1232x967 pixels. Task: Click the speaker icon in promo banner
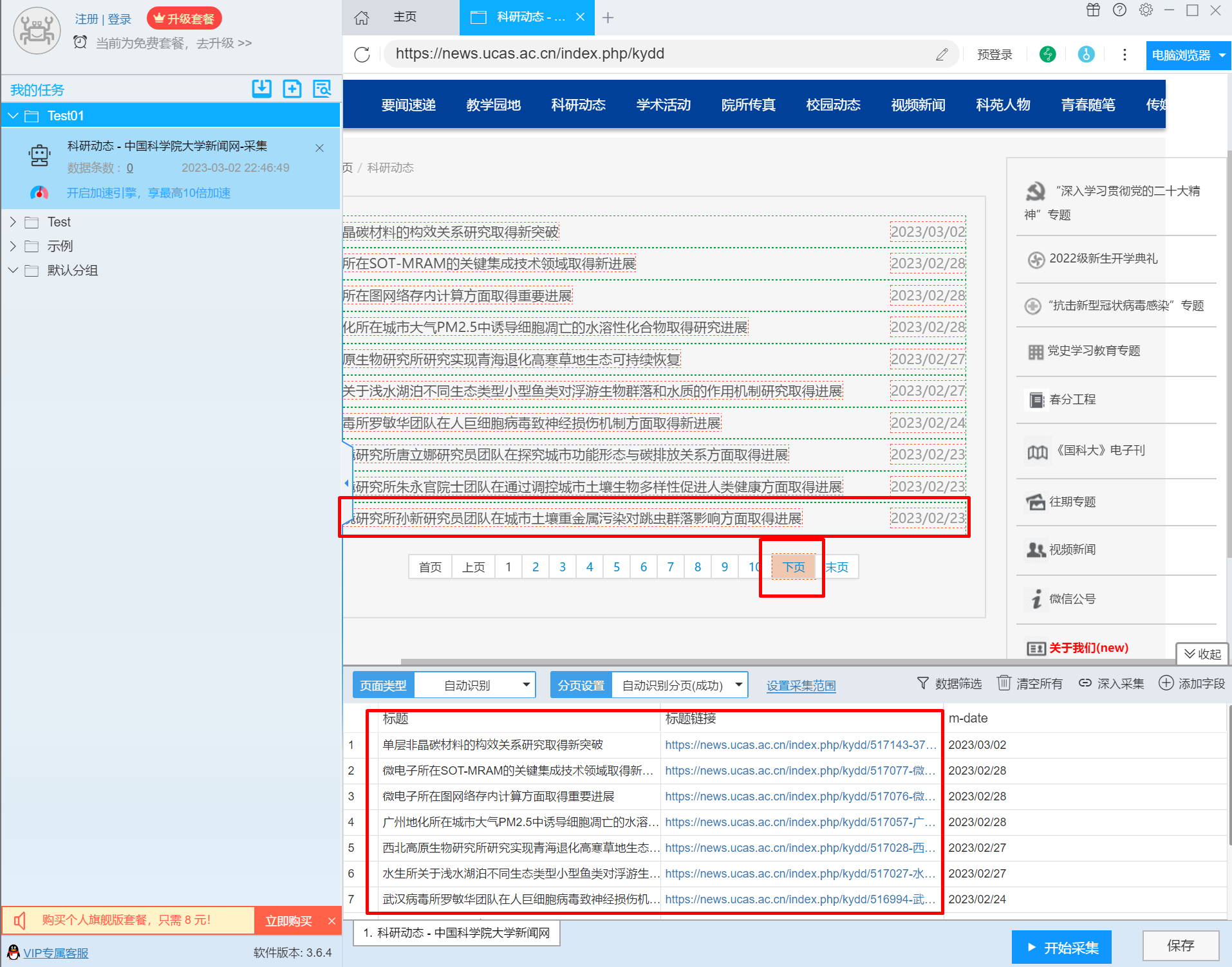click(x=20, y=921)
